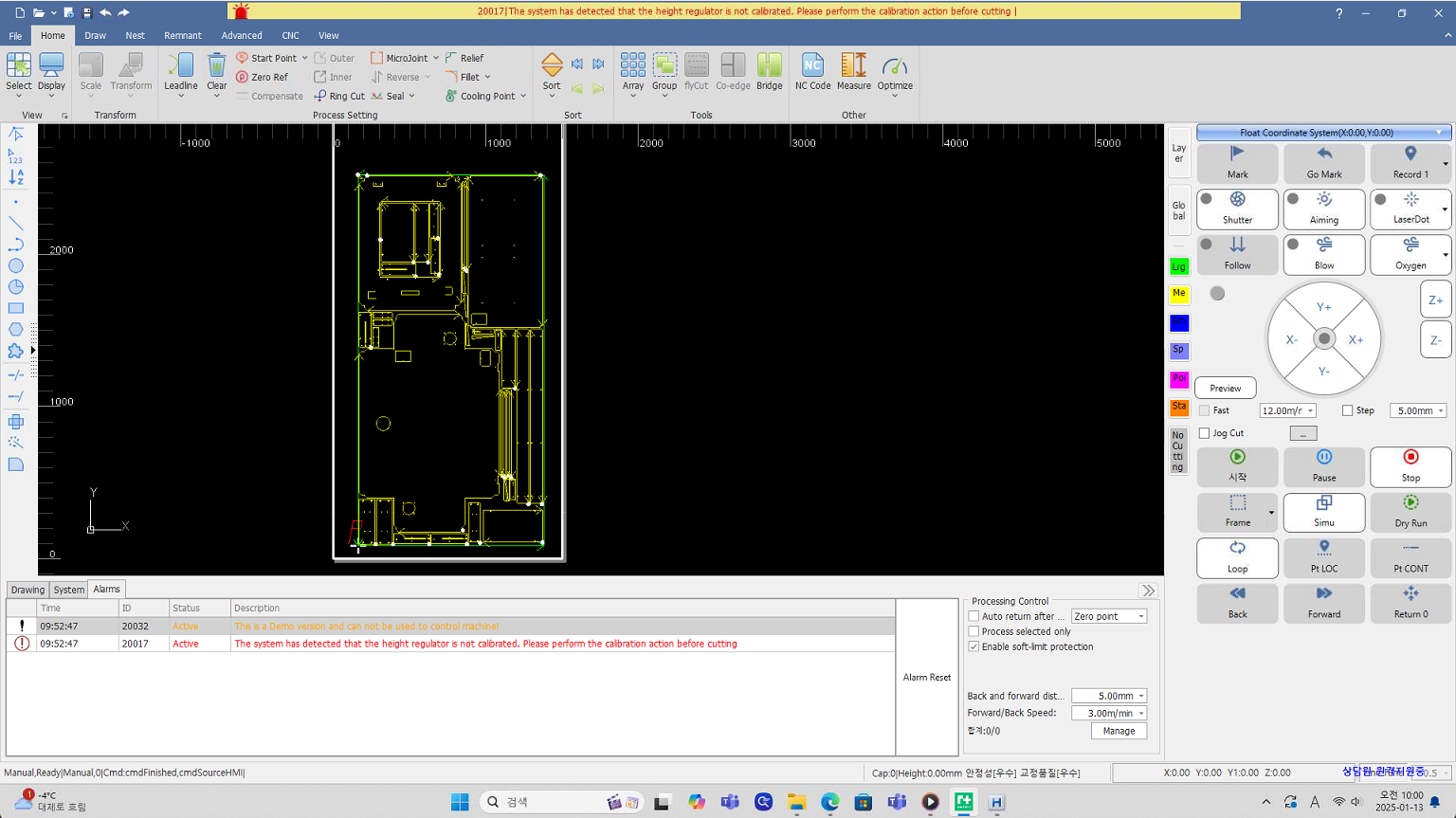Enable the Jog Cut checkbox
The image size is (1456, 818).
(x=1205, y=433)
